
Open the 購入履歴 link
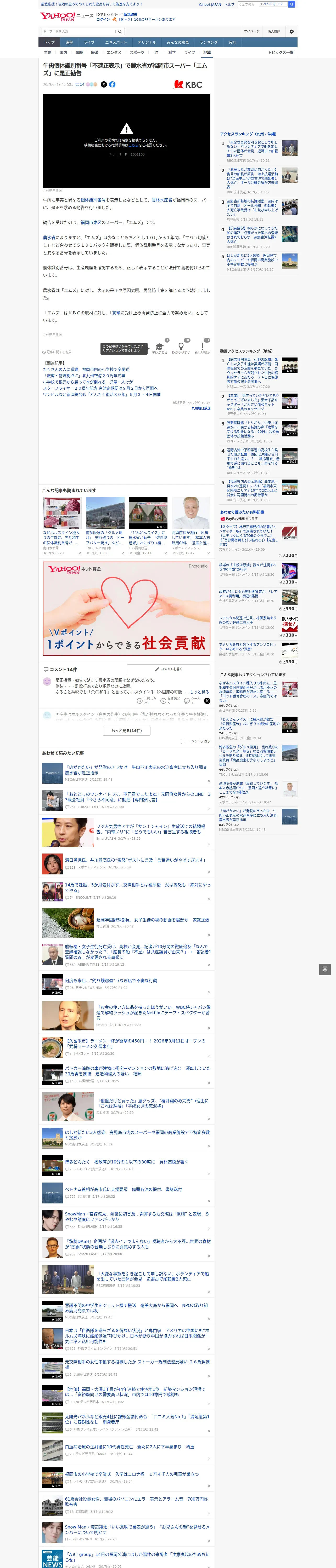coord(274,32)
